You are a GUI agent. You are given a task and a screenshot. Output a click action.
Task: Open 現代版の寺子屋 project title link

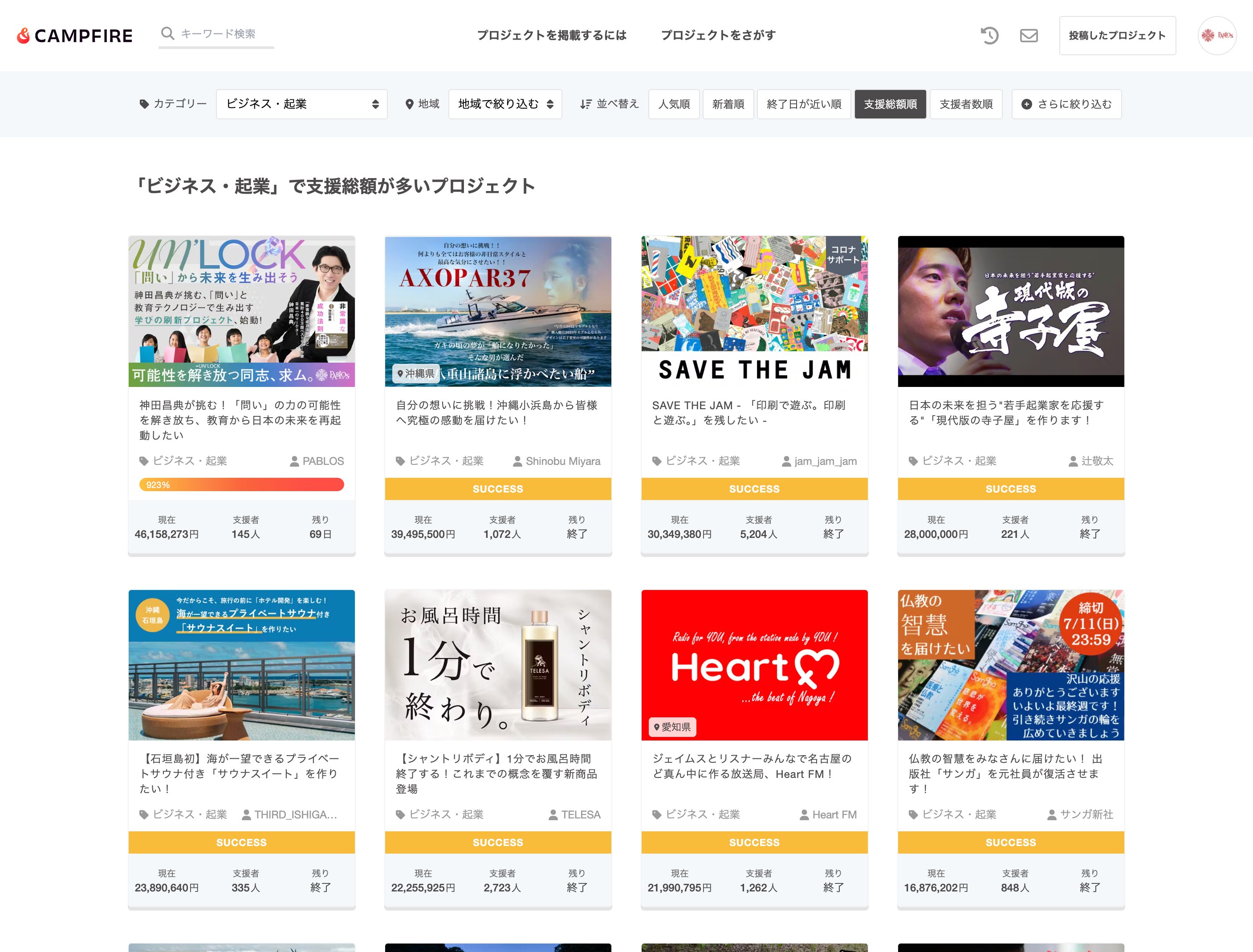pyautogui.click(x=1006, y=412)
